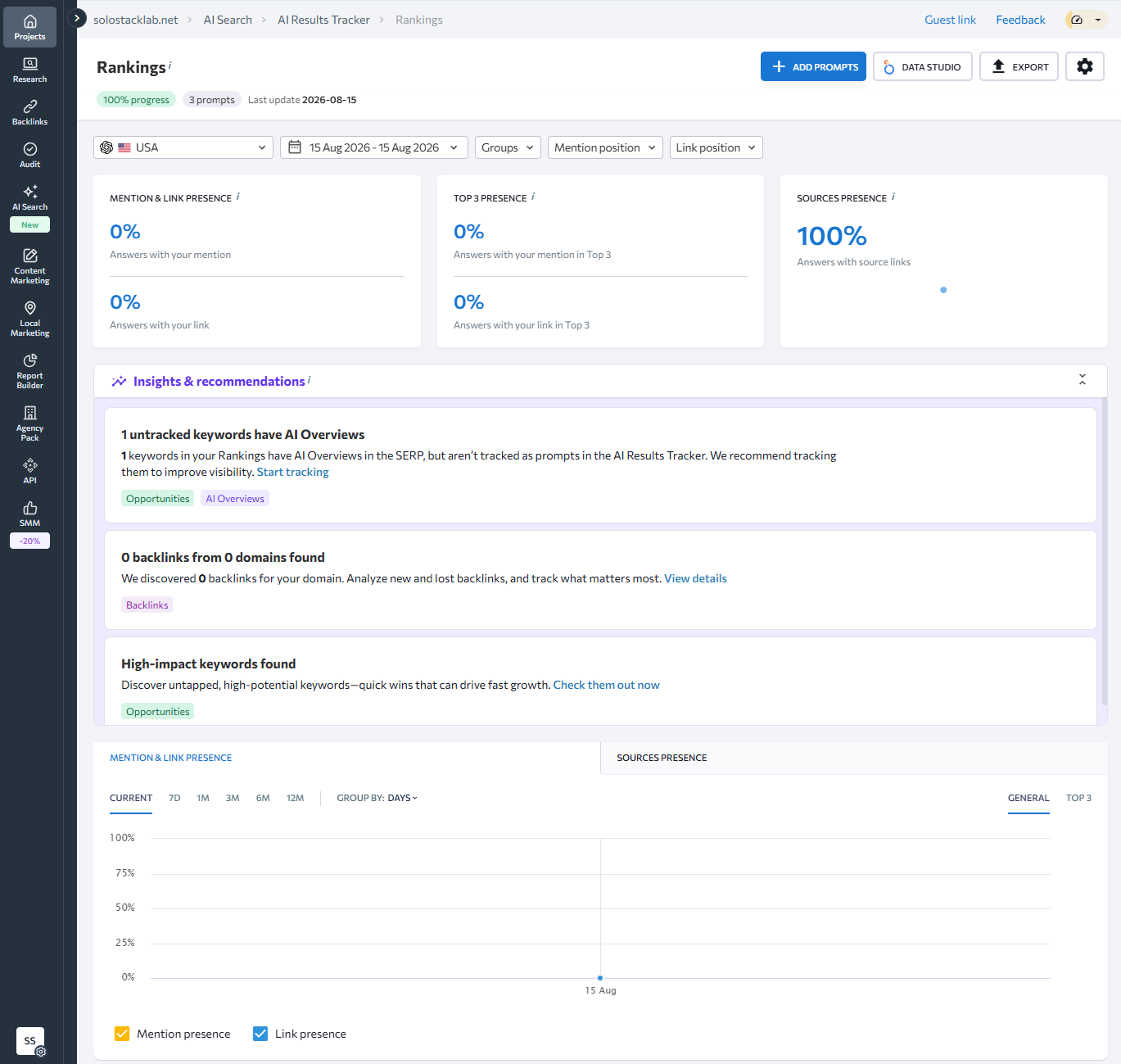Open Agency Pack in sidebar

pos(29,423)
